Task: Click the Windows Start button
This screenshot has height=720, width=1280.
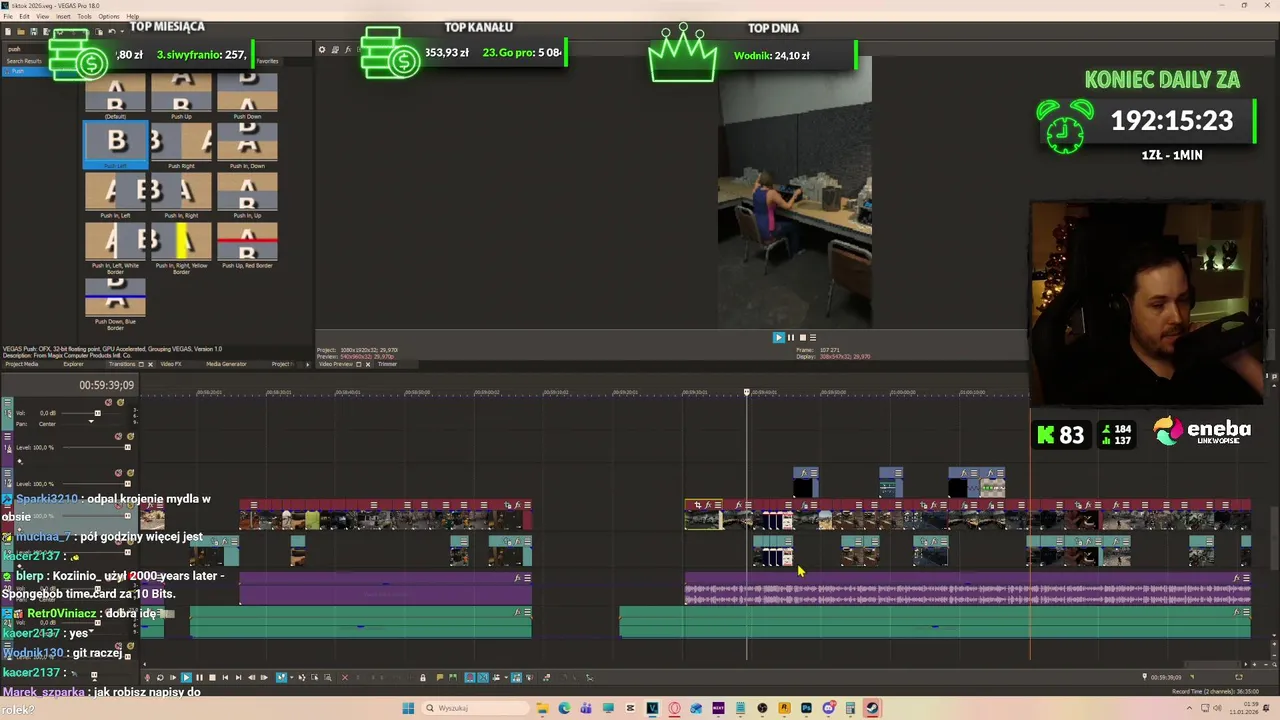Action: 408,709
